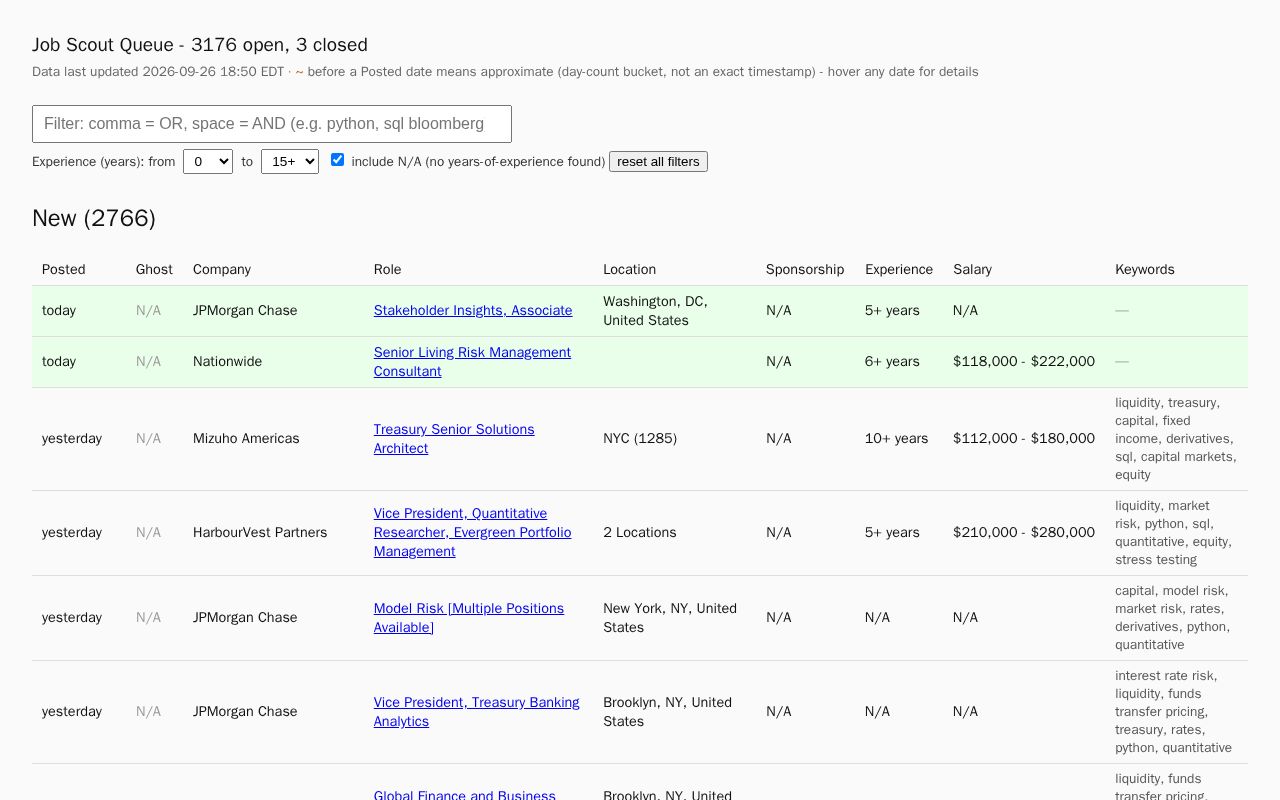Click the $118,000 - $222,000 salary cell
The image size is (1280, 800).
(1024, 361)
